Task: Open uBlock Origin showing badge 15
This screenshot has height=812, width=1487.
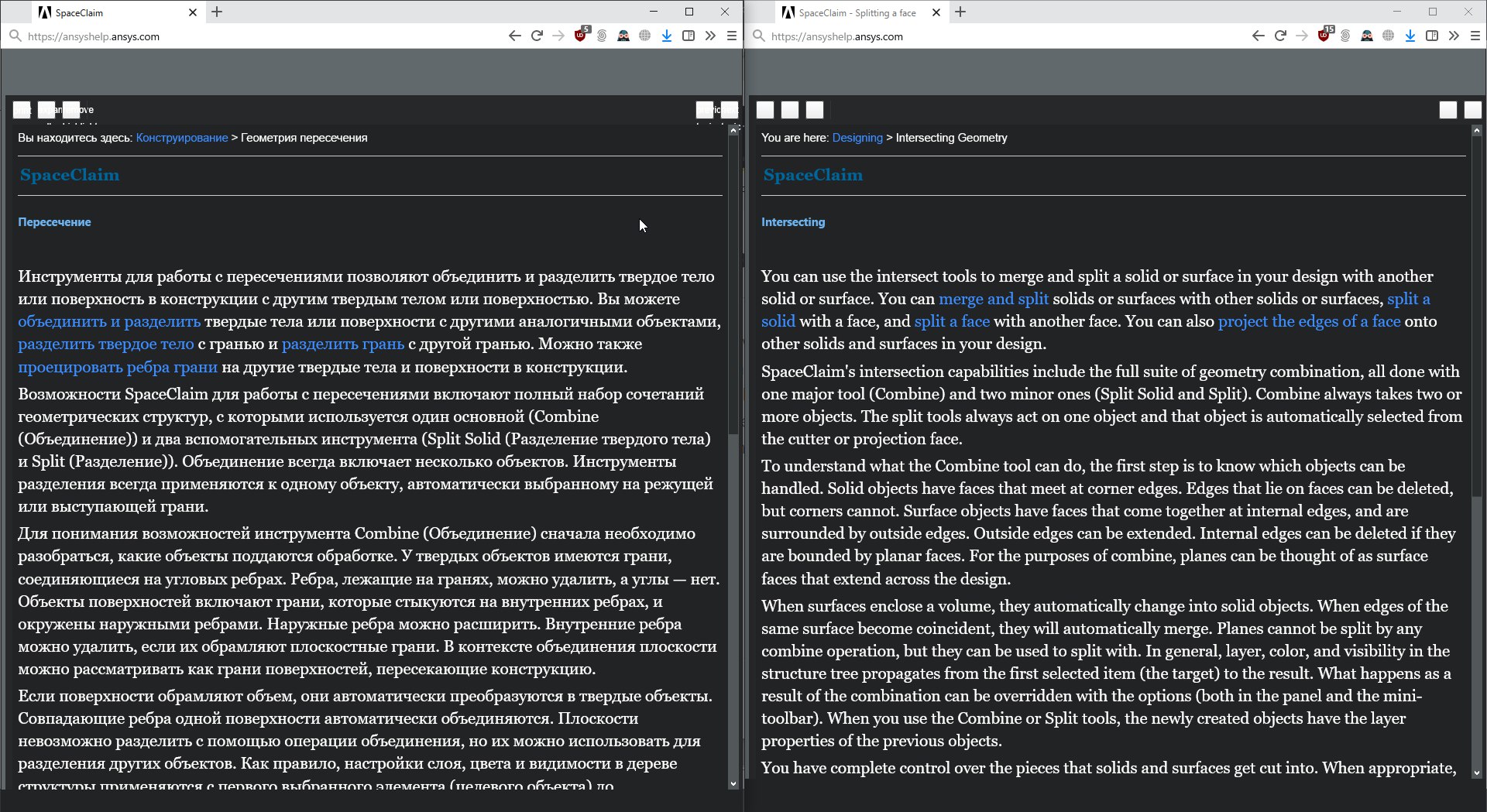Action: (1325, 35)
